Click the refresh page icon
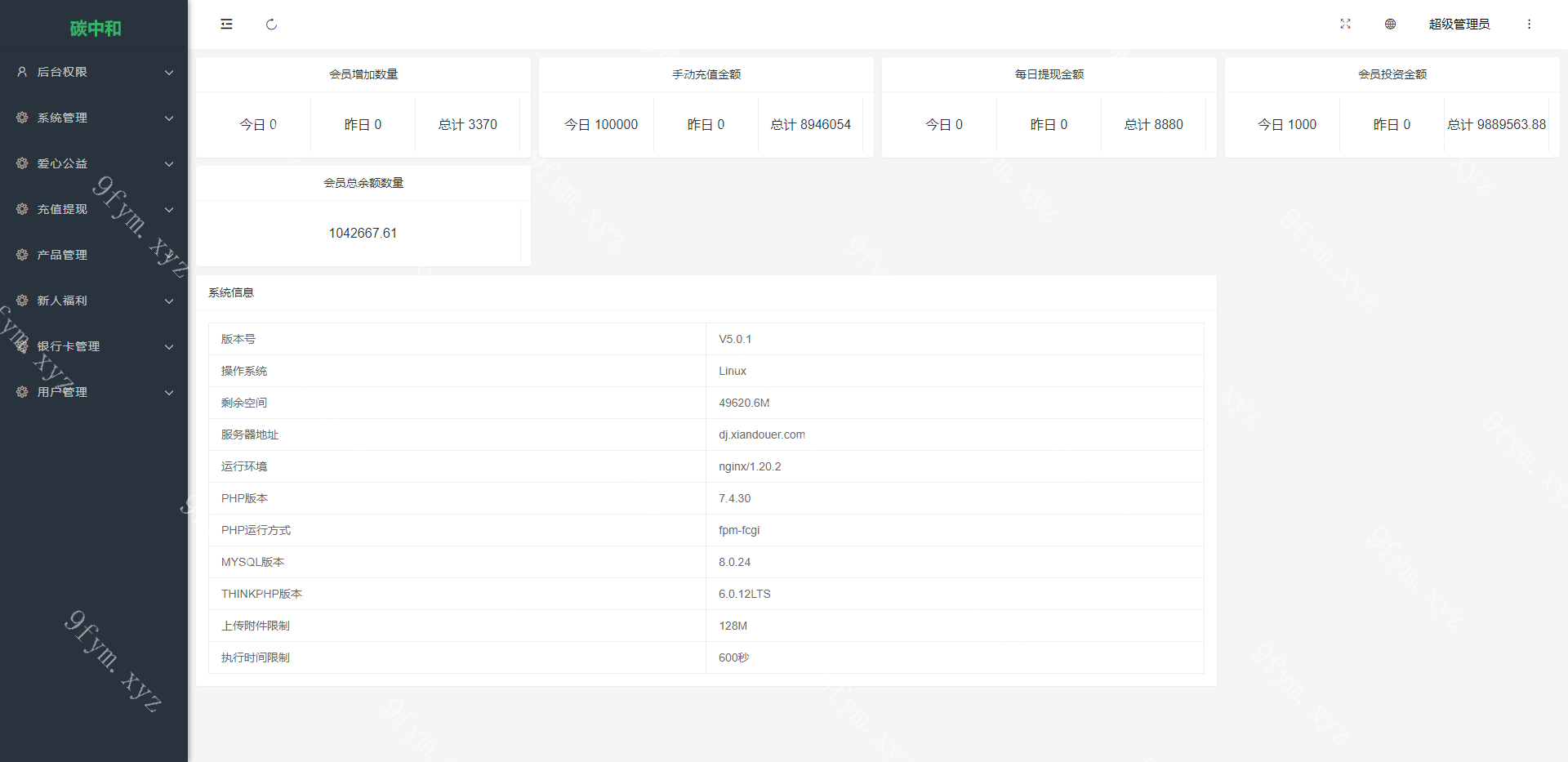The height and width of the screenshot is (762, 1568). pyautogui.click(x=271, y=25)
